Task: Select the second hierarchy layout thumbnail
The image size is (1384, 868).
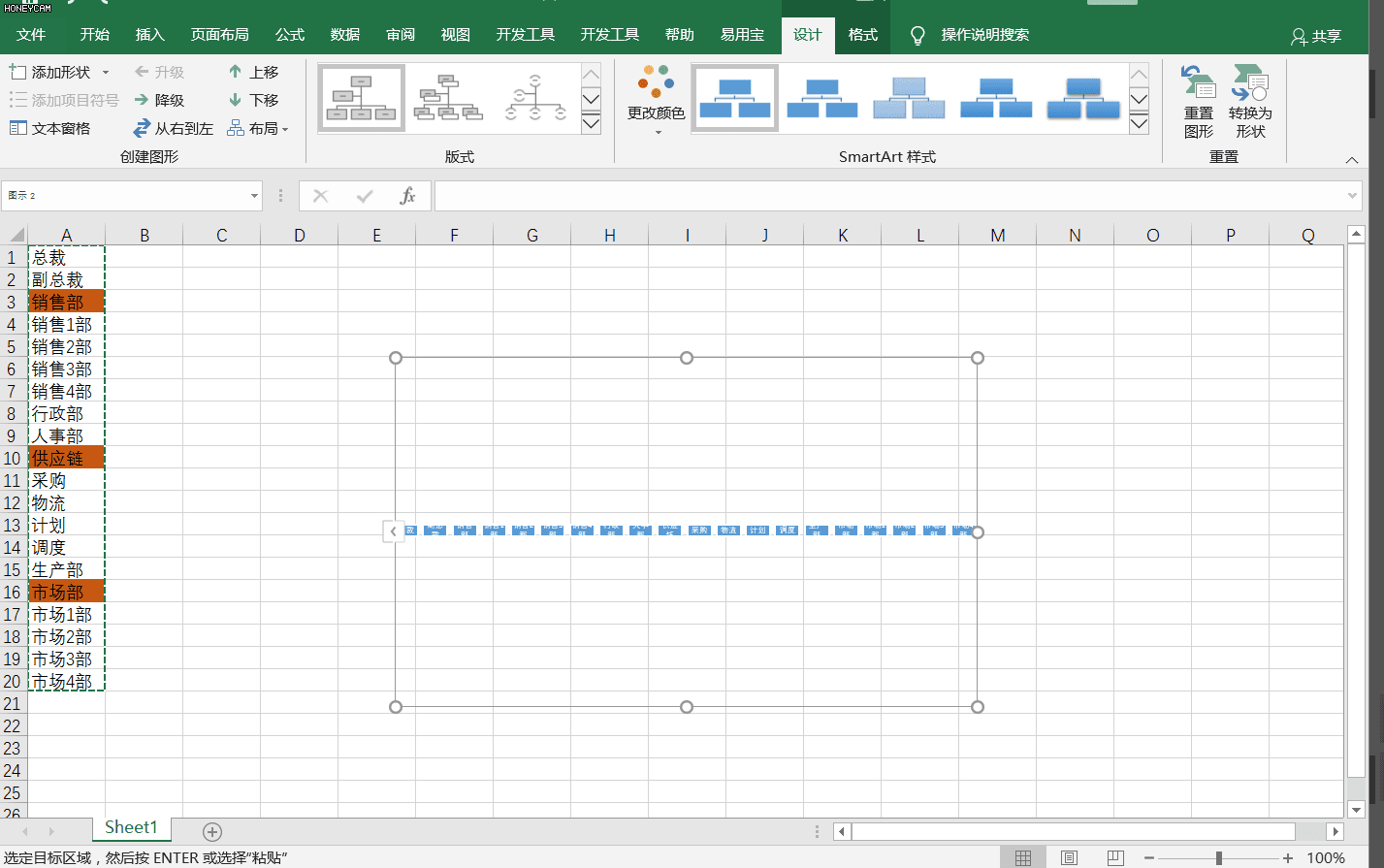Action: 448,98
